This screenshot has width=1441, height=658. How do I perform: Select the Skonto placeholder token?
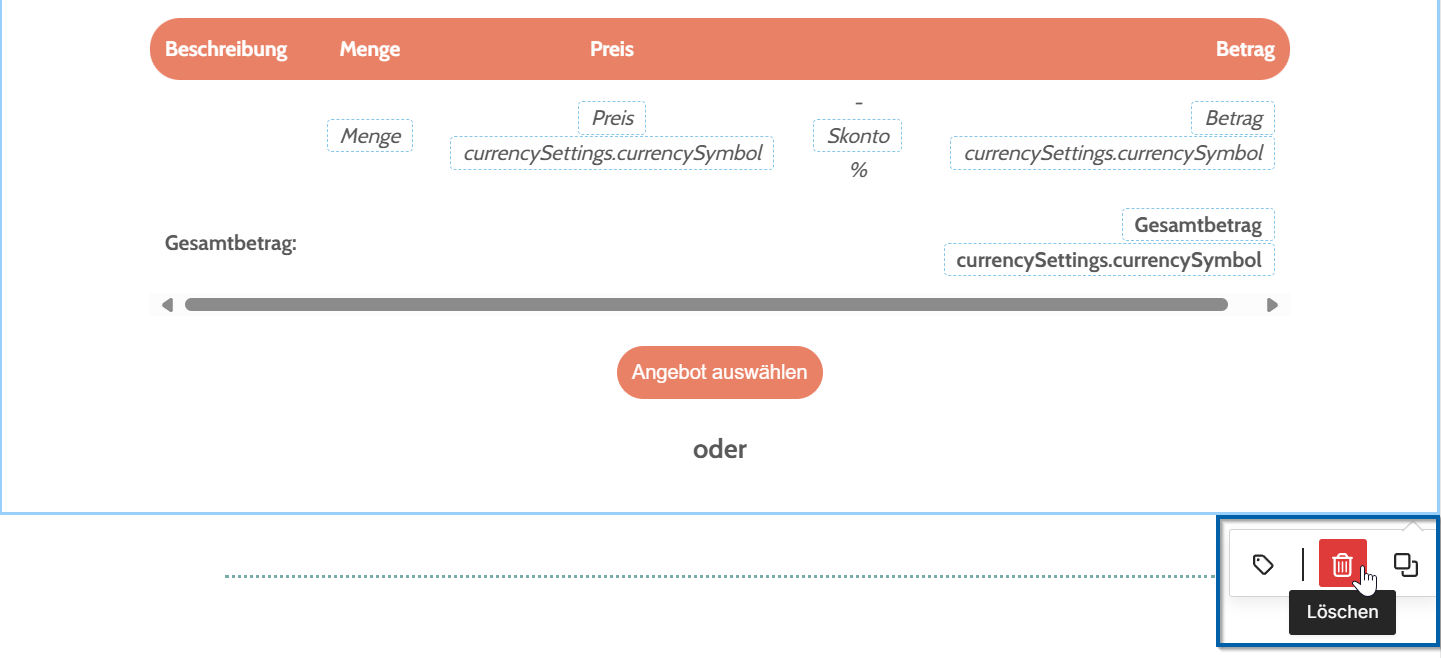[858, 136]
